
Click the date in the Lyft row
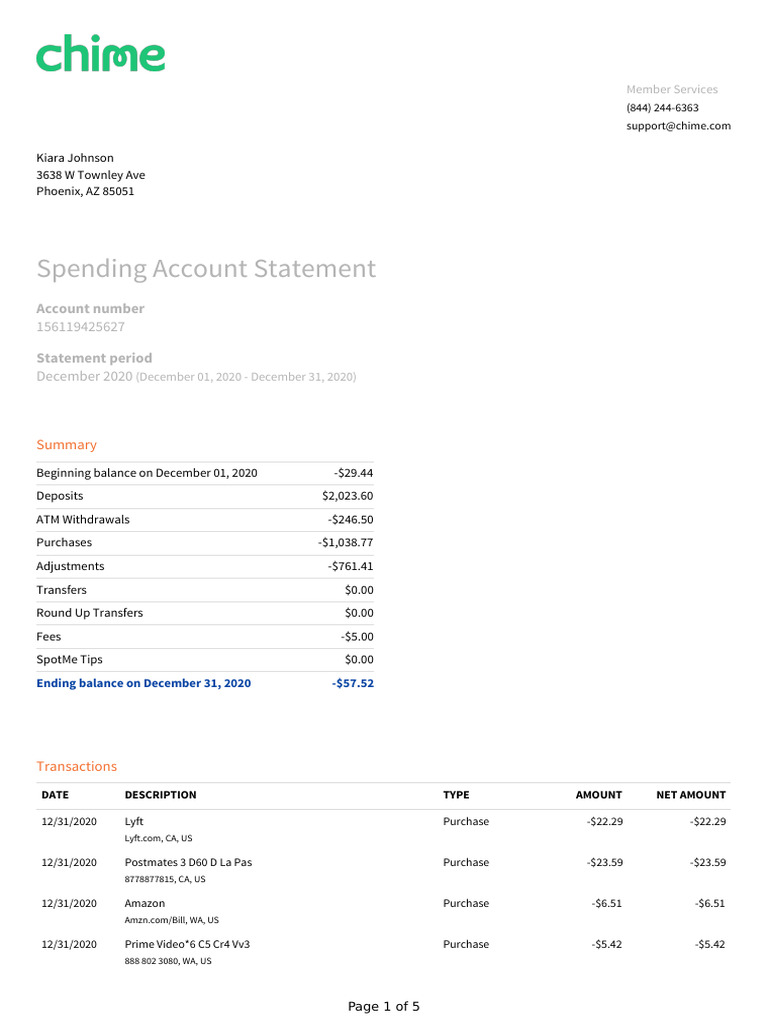click(x=69, y=822)
